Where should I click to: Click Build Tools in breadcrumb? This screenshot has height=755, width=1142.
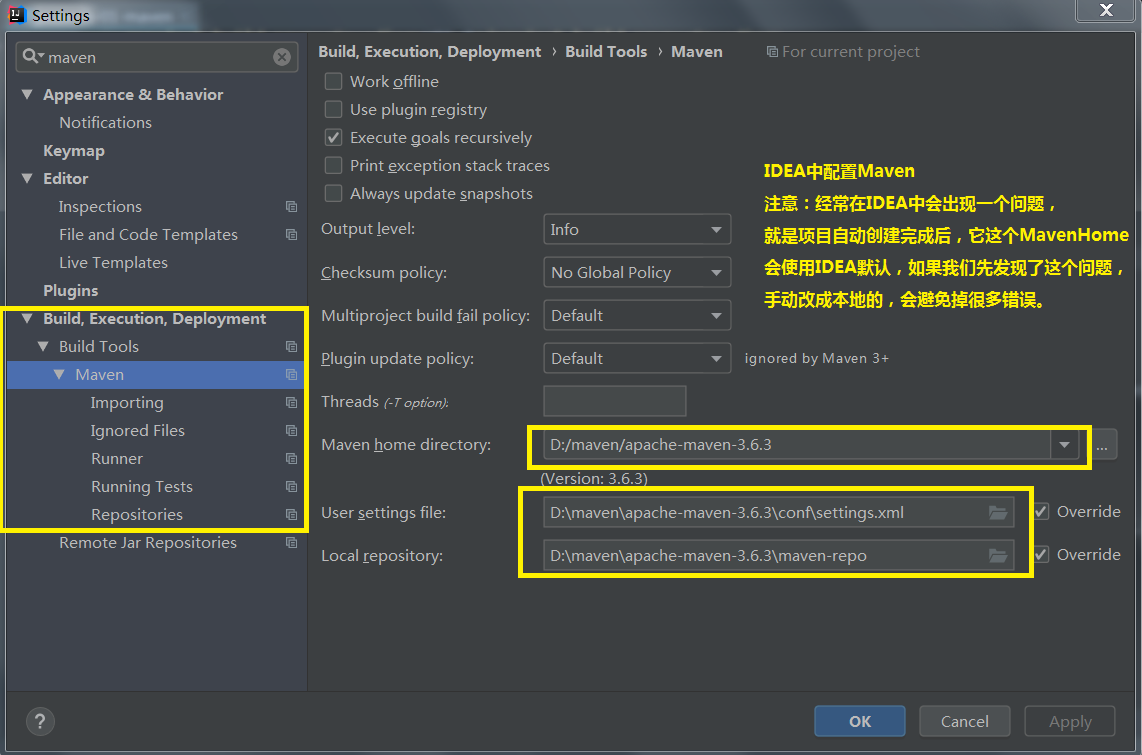tap(606, 52)
